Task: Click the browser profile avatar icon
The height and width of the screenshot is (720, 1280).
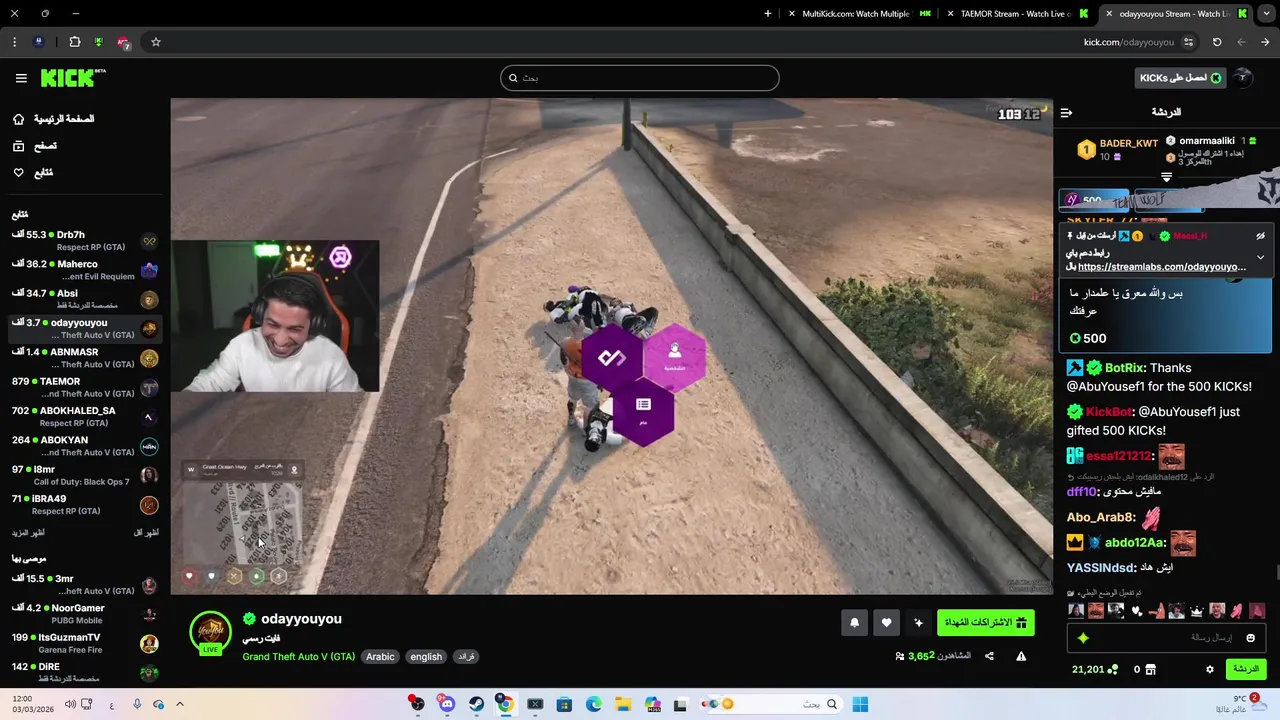Action: pyautogui.click(x=38, y=42)
